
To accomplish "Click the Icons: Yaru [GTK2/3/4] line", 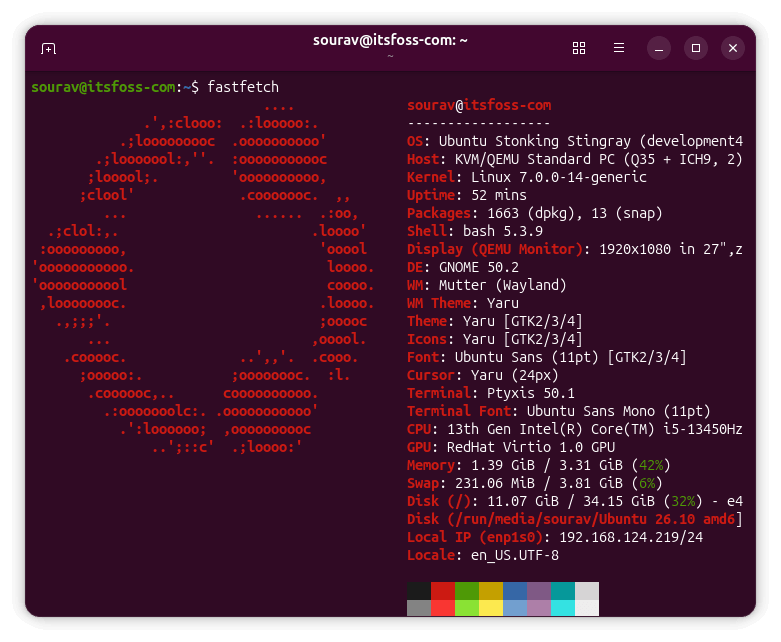I will coord(495,339).
